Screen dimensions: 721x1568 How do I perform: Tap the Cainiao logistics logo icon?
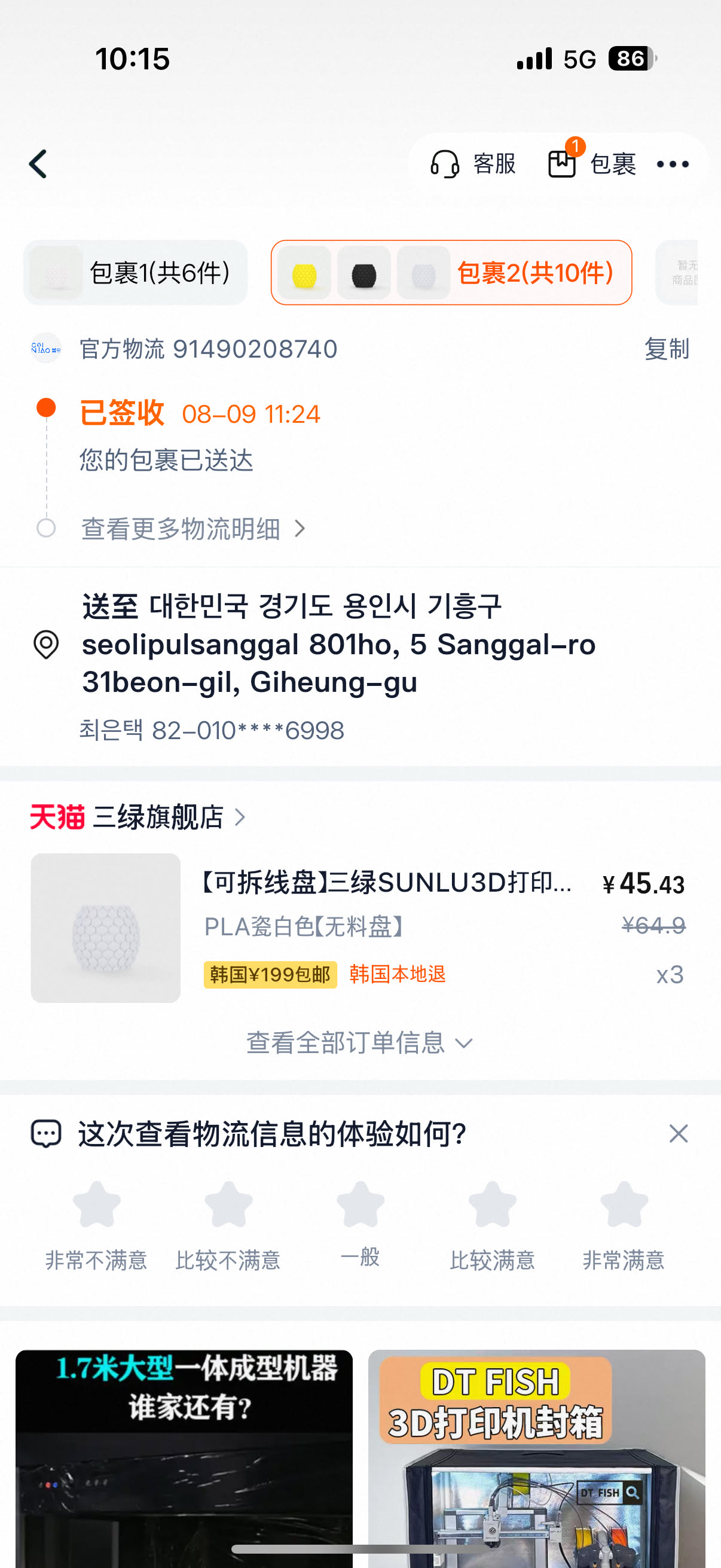46,348
